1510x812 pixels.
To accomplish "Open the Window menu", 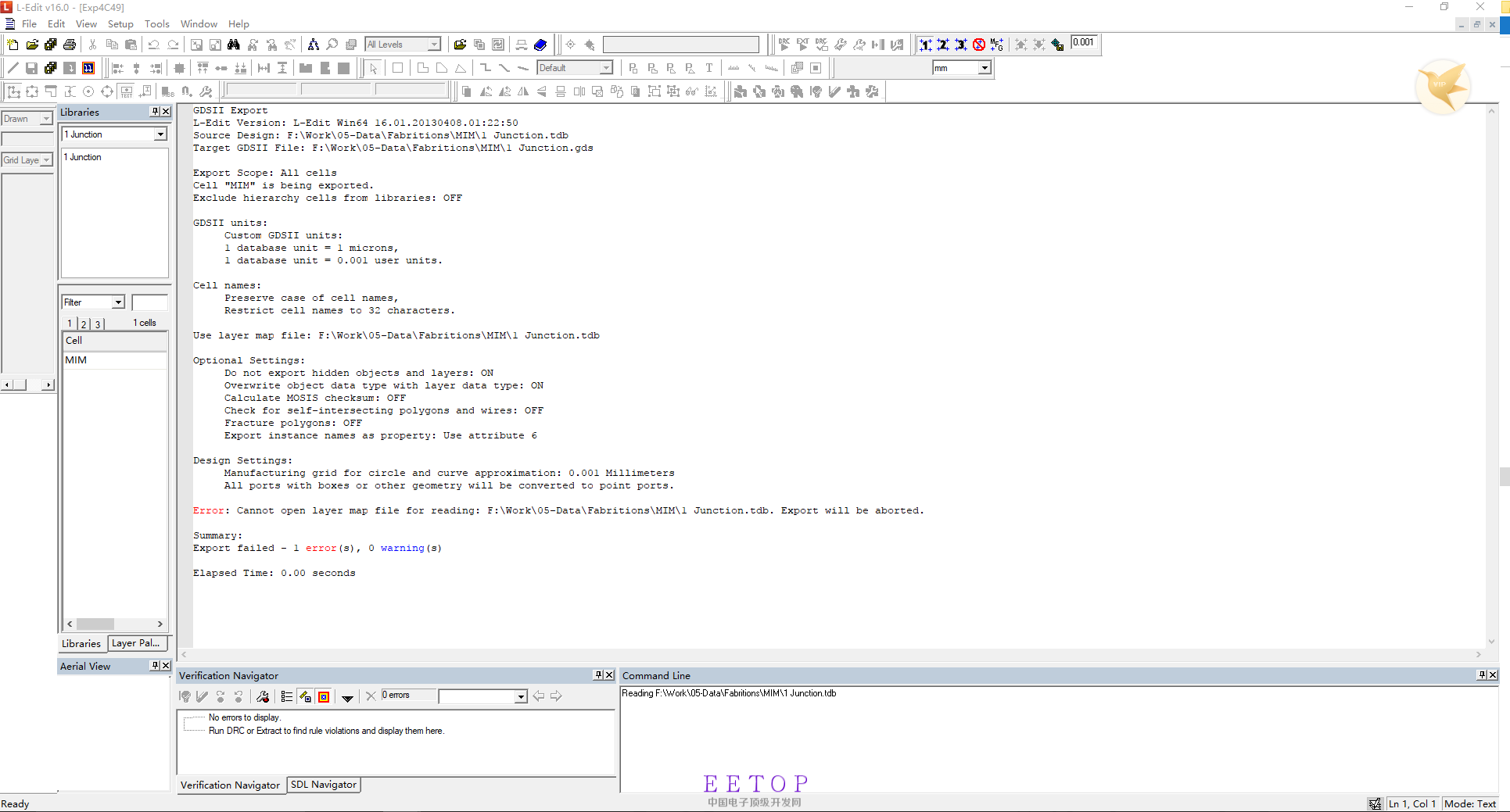I will pos(199,24).
